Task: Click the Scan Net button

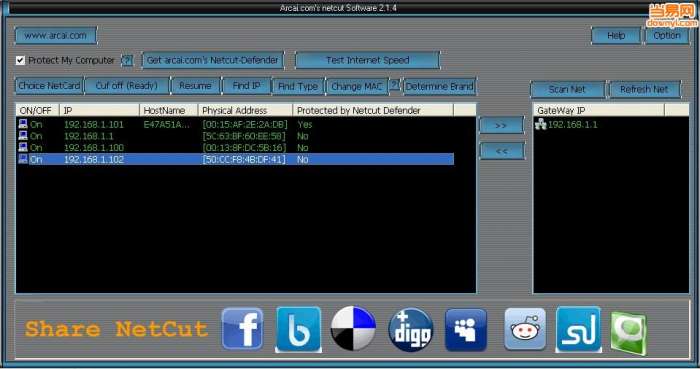Action: click(x=567, y=89)
